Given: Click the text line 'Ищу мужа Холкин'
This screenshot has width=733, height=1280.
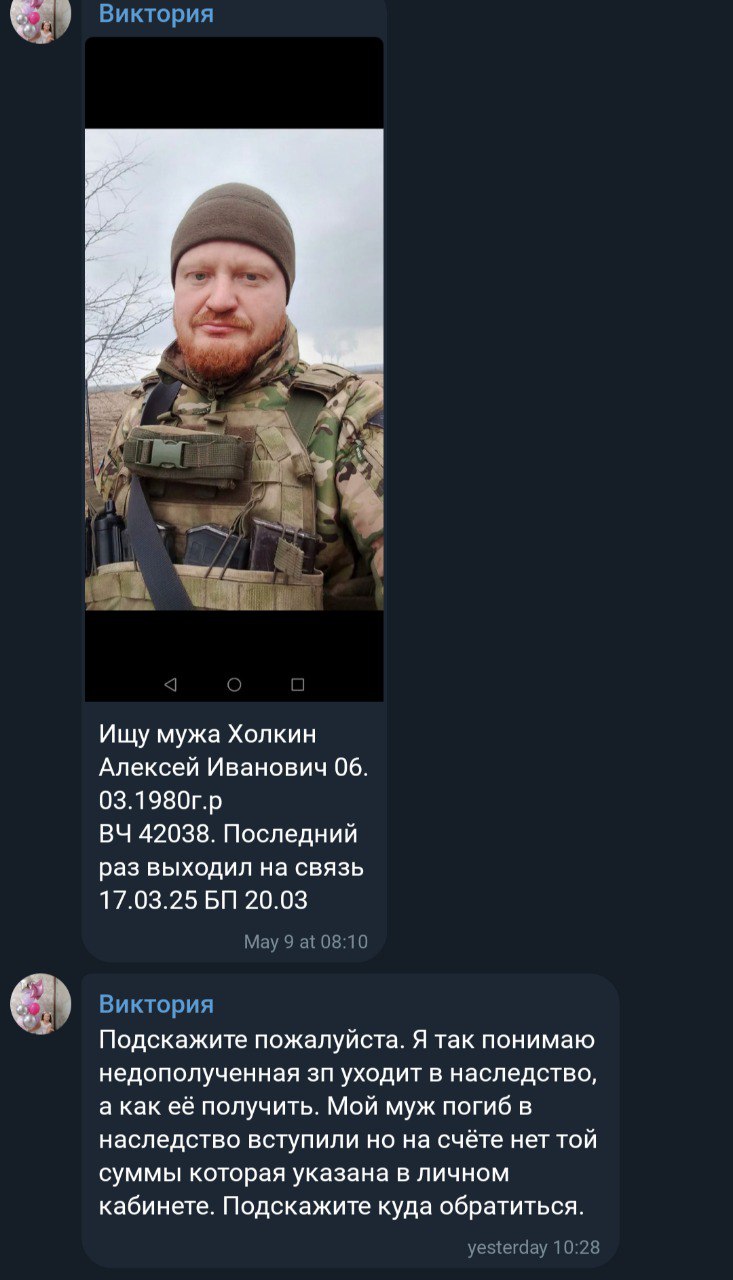Looking at the screenshot, I should [x=208, y=734].
